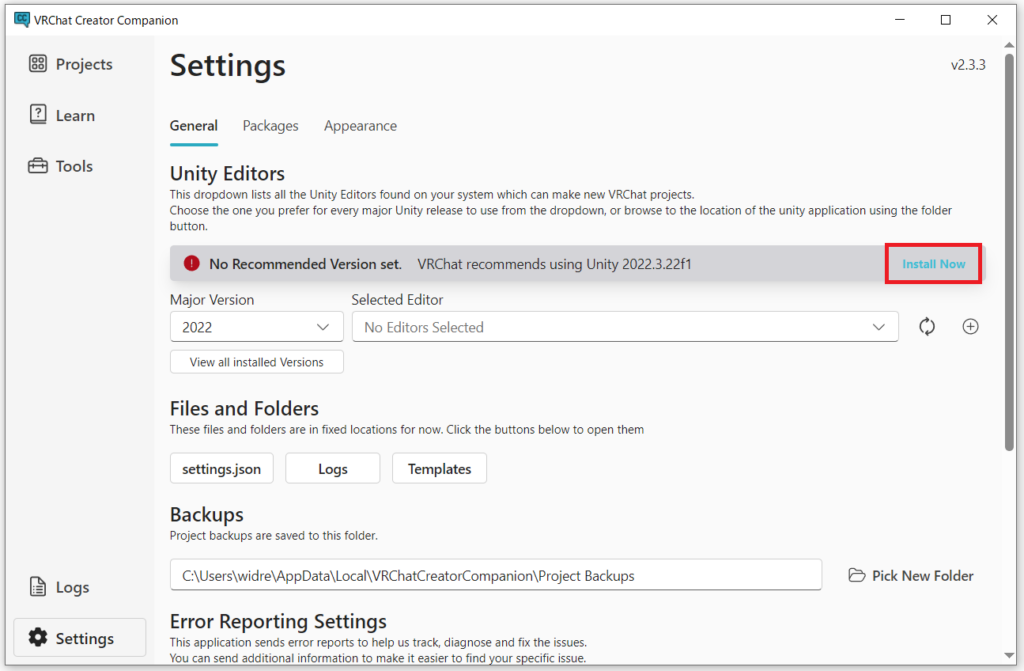
Task: Click the red warning icon in banner
Action: coord(191,263)
